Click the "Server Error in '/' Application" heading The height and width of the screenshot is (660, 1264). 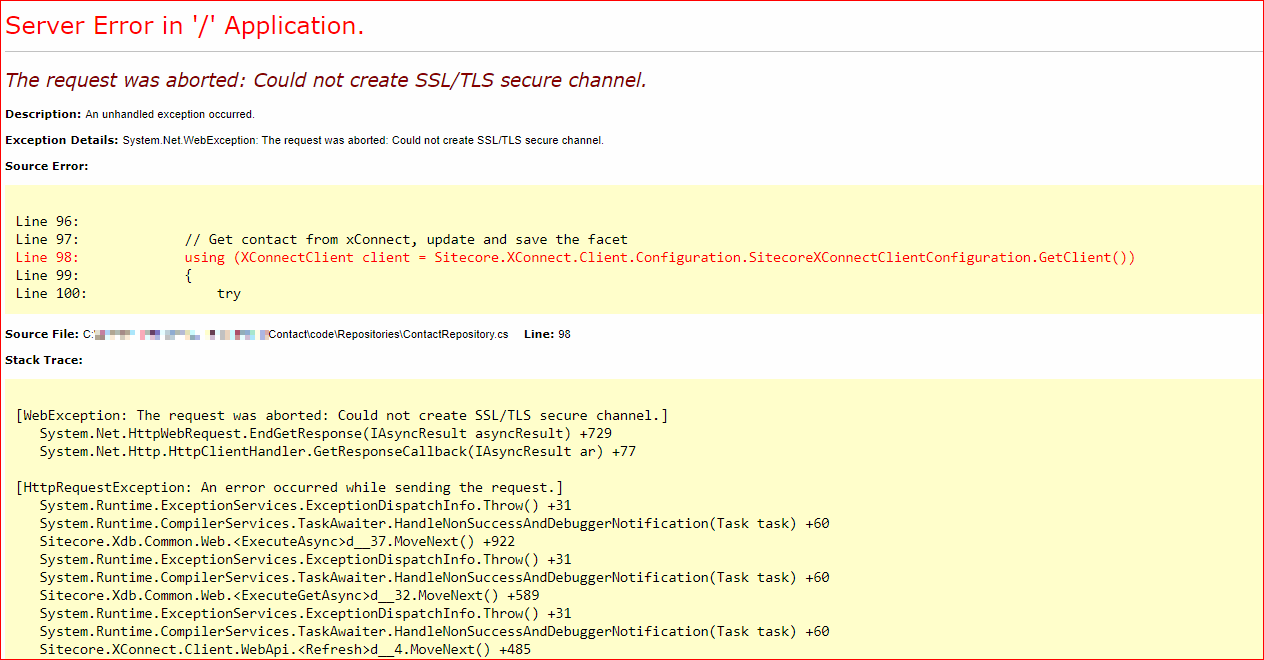point(185,26)
